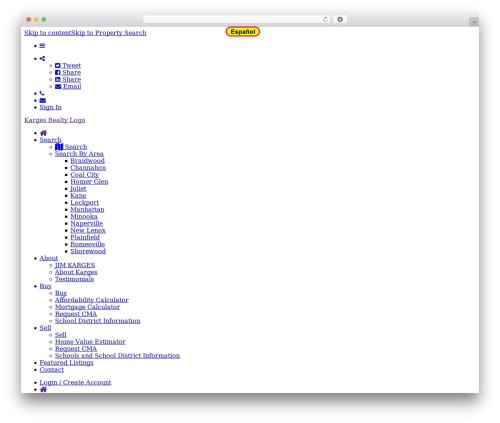The image size is (500, 423).
Task: Click Request CMA under Sell
Action: [x=76, y=349]
